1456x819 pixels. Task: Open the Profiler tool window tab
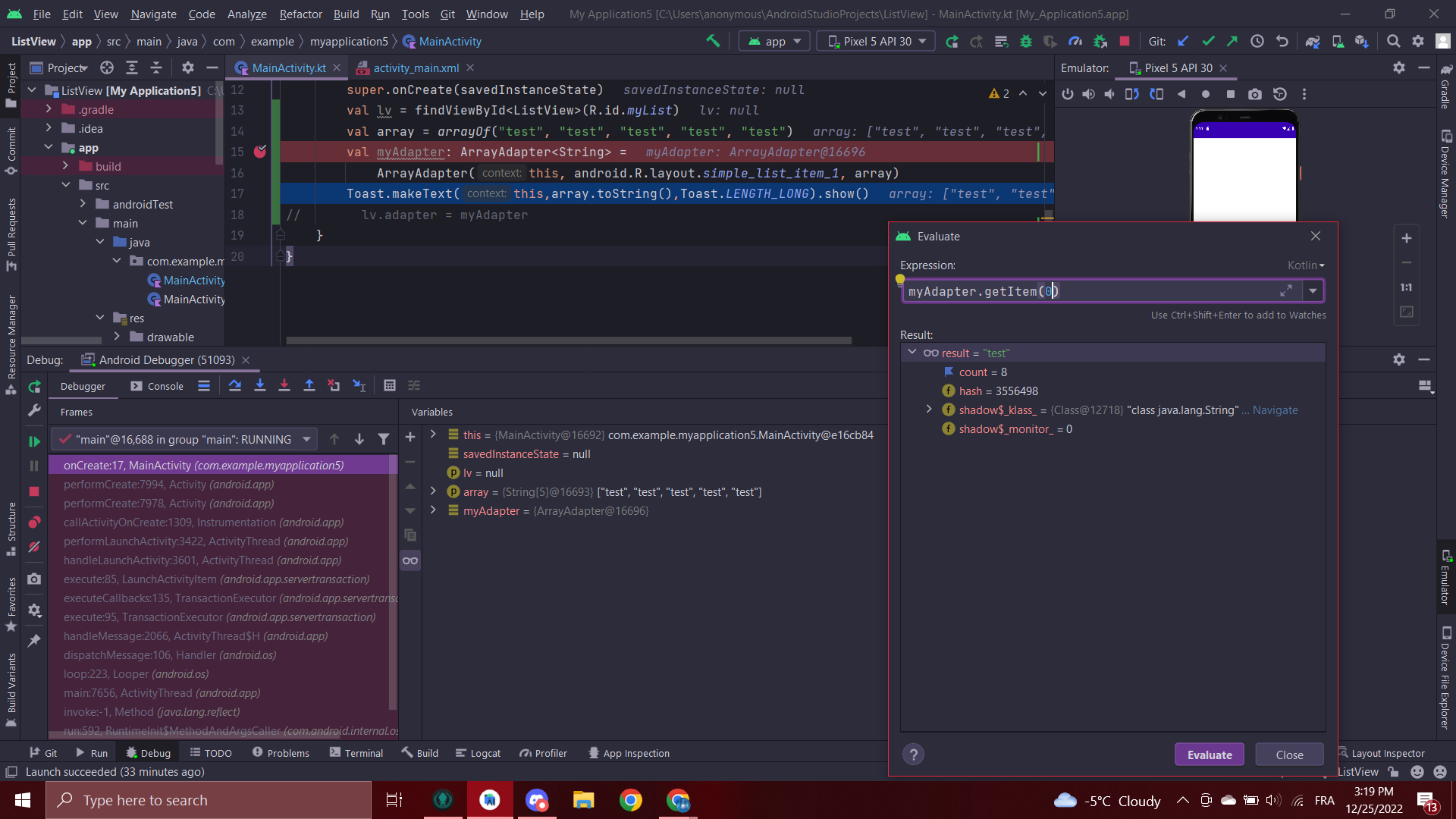click(x=543, y=753)
